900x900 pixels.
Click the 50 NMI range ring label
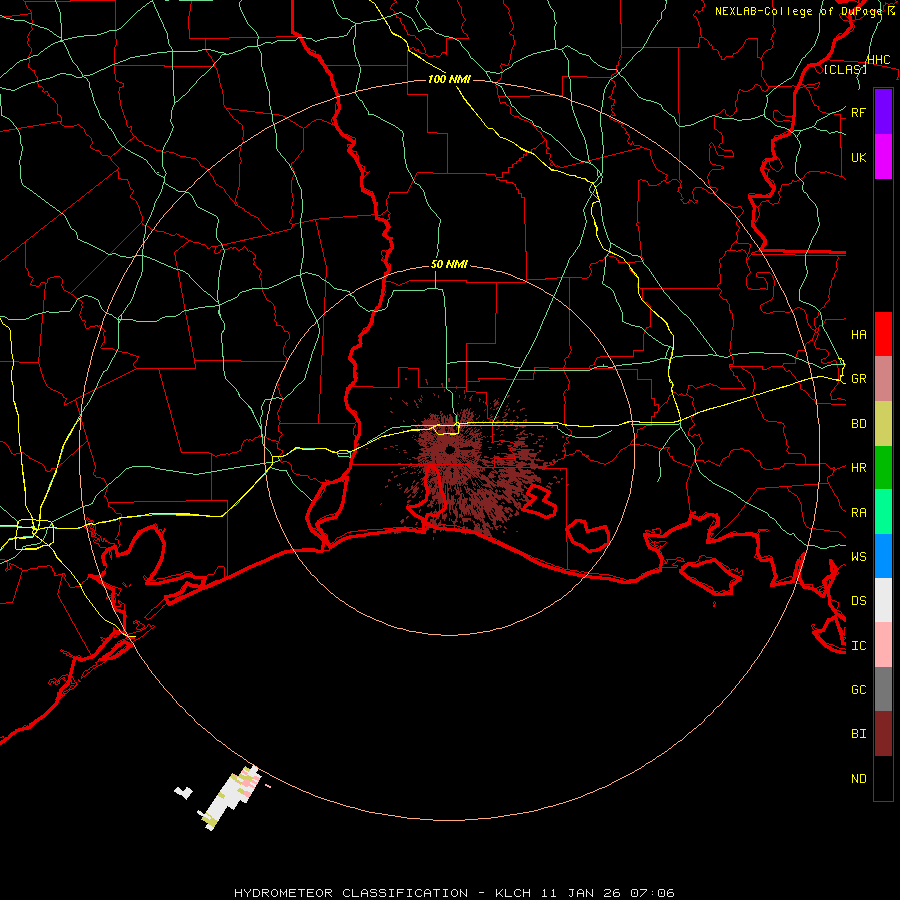pos(449,264)
